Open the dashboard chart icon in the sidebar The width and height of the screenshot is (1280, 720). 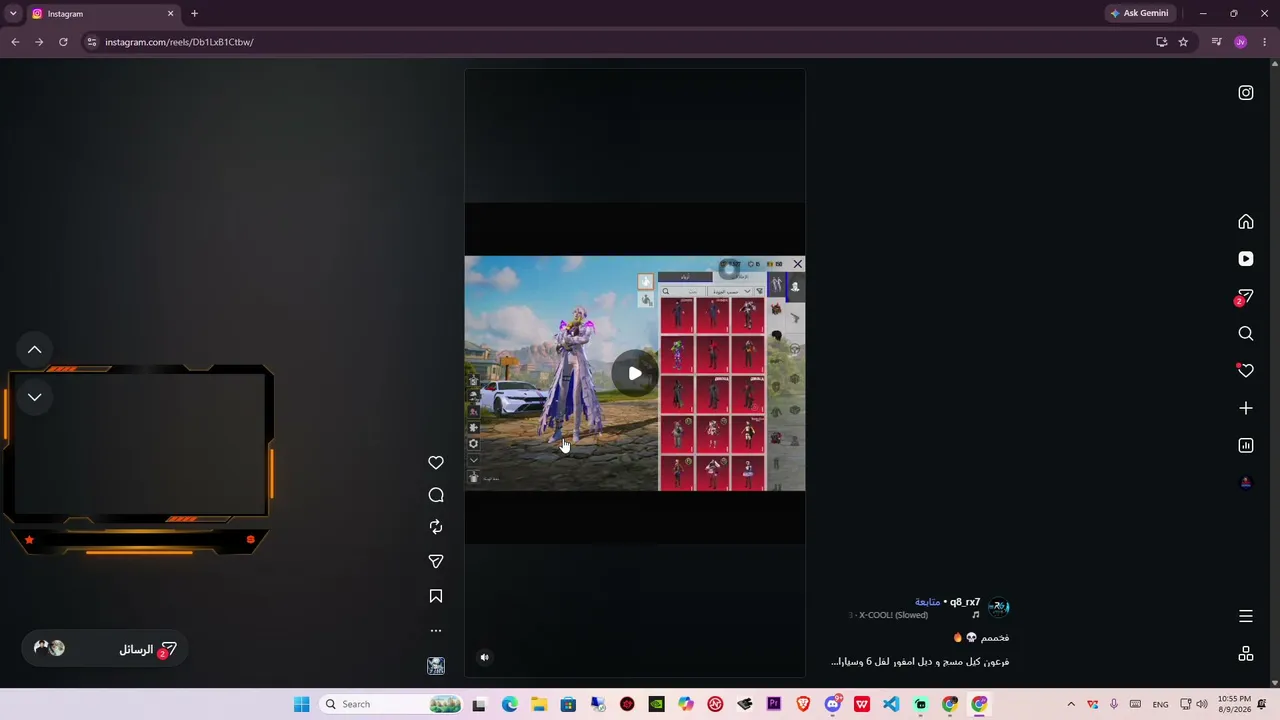pos(1246,445)
